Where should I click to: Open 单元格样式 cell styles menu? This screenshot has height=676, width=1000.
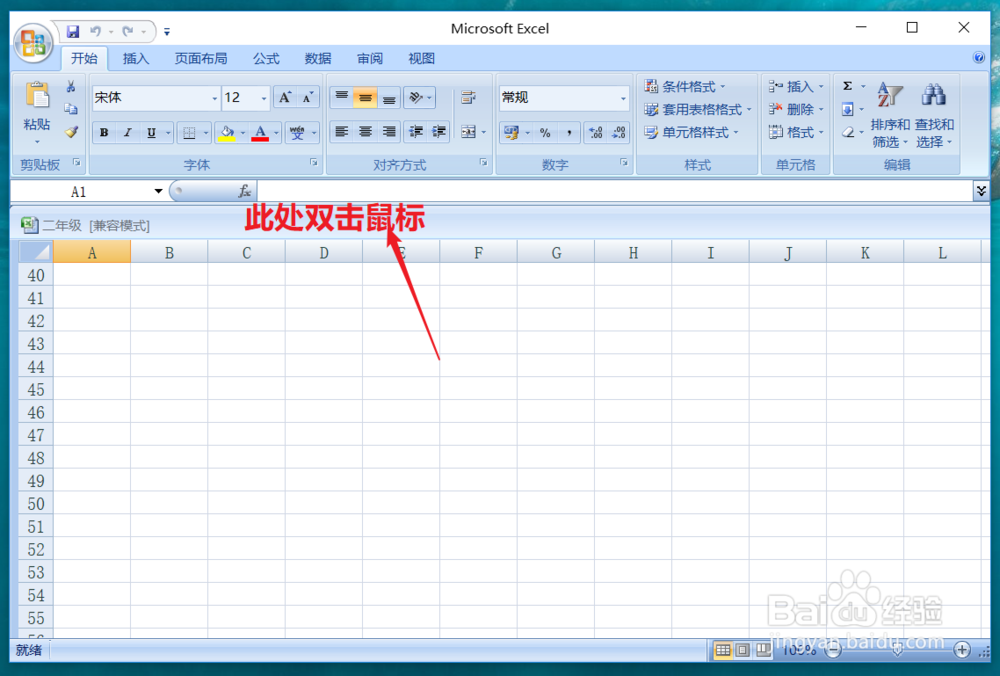tap(691, 132)
